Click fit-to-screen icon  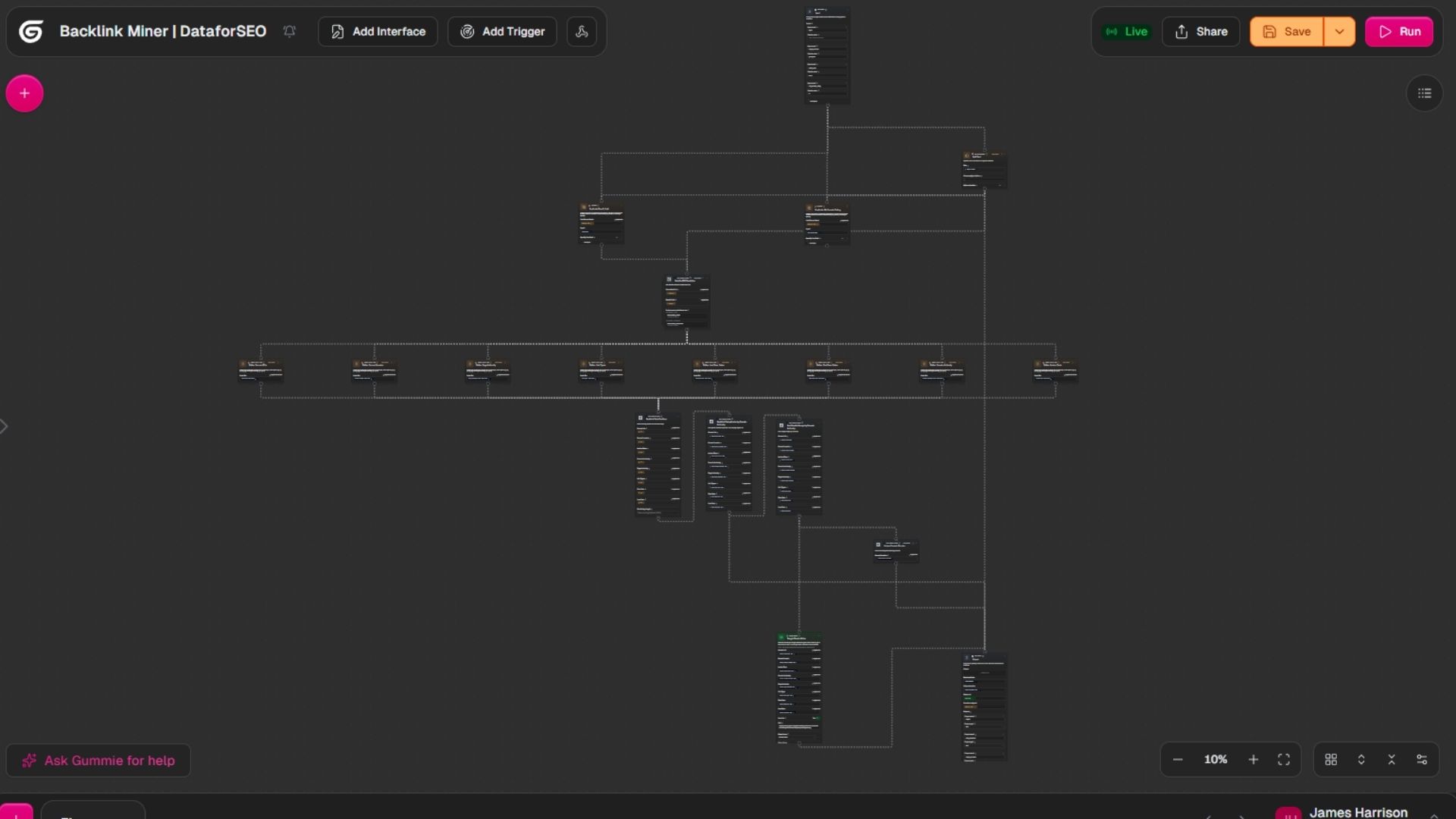coord(1284,760)
